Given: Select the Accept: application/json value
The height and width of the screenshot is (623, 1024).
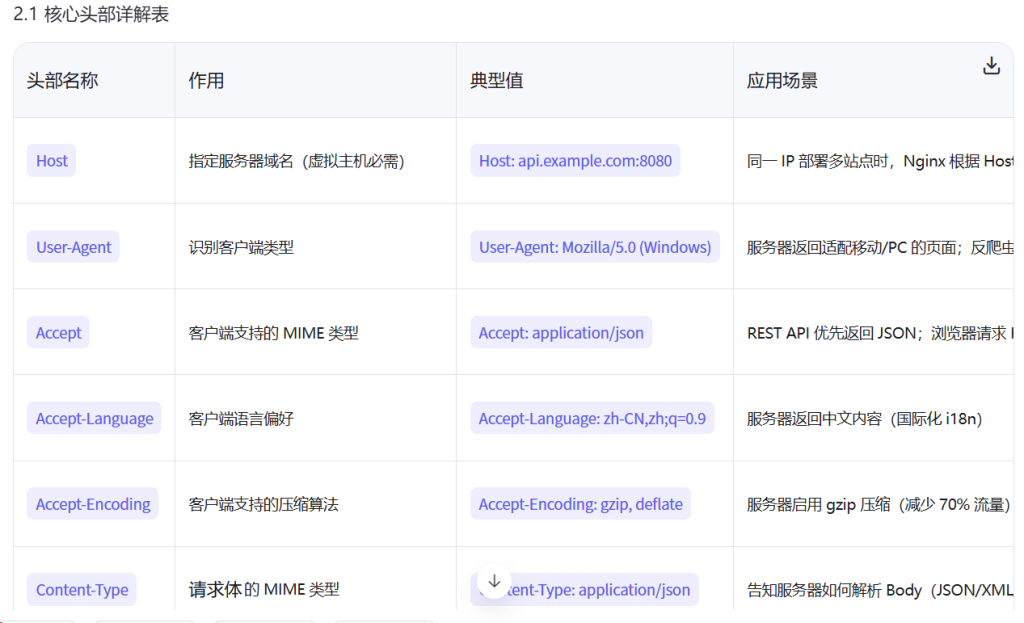Looking at the screenshot, I should tap(561, 333).
